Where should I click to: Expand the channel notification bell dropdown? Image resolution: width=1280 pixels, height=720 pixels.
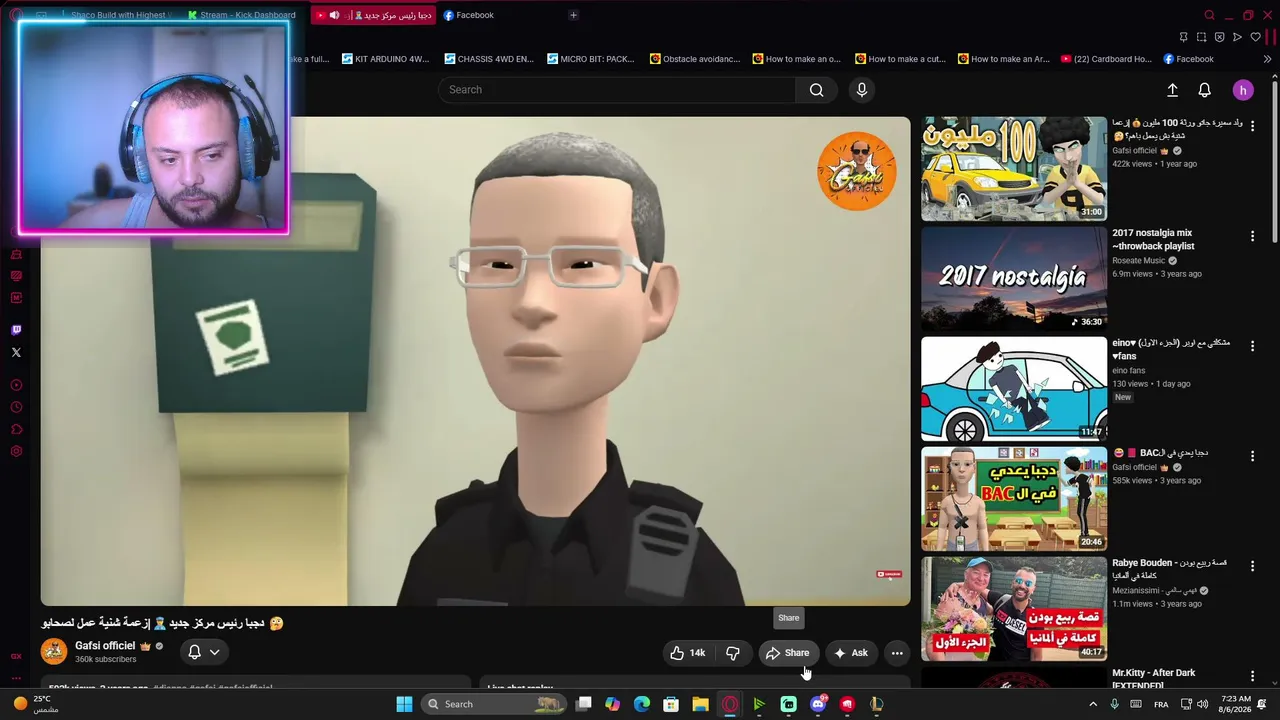[202, 652]
